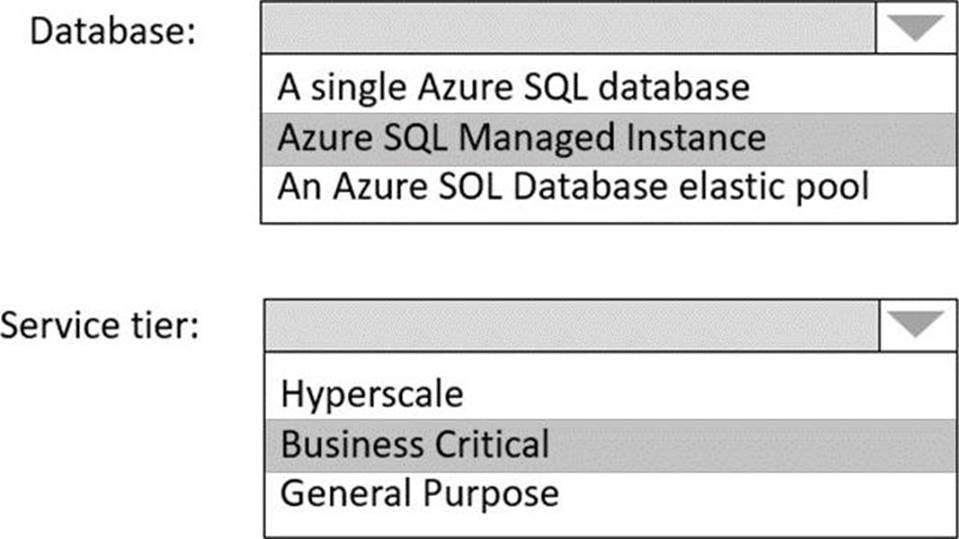Click the "Service tier:" field label

[x=100, y=326]
